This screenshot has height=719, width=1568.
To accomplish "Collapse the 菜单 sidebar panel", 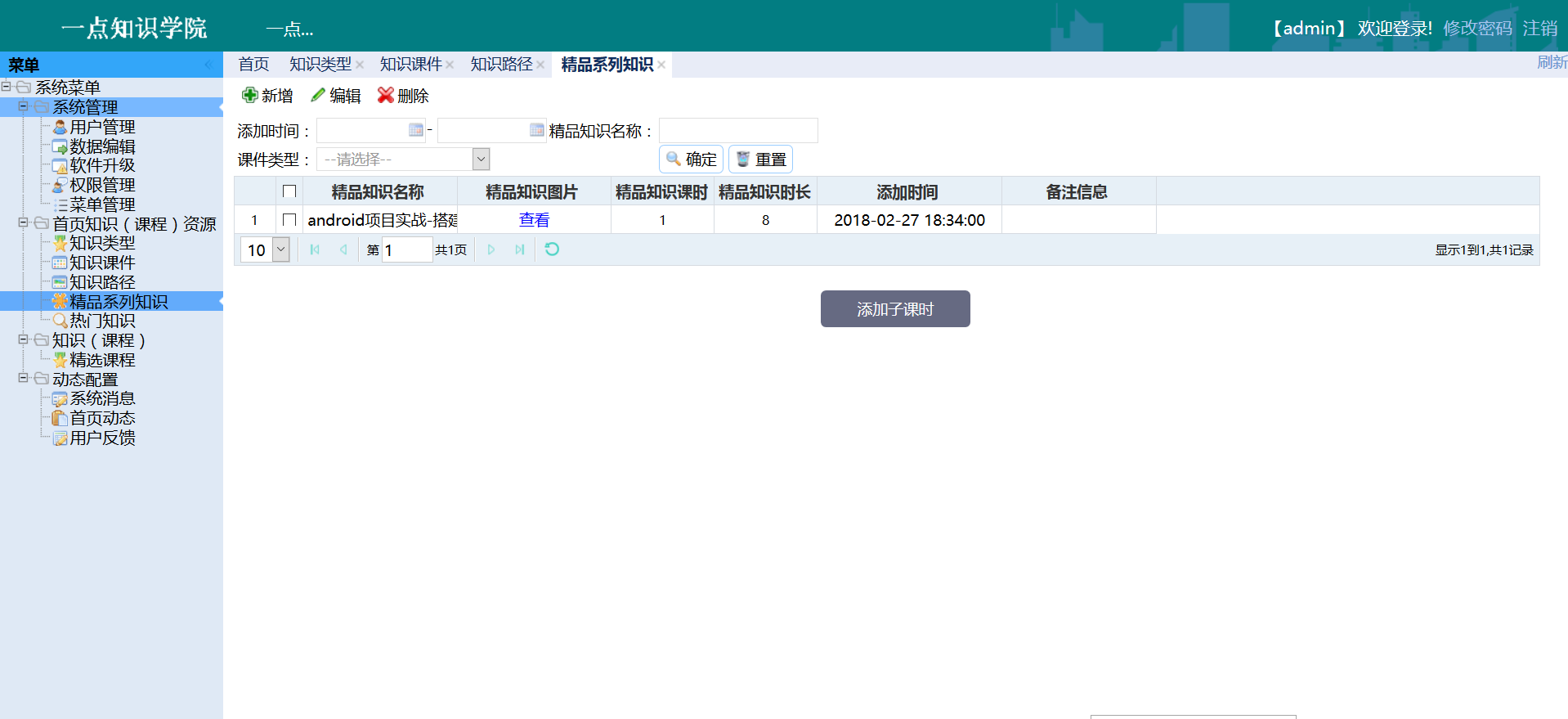I will click(208, 65).
